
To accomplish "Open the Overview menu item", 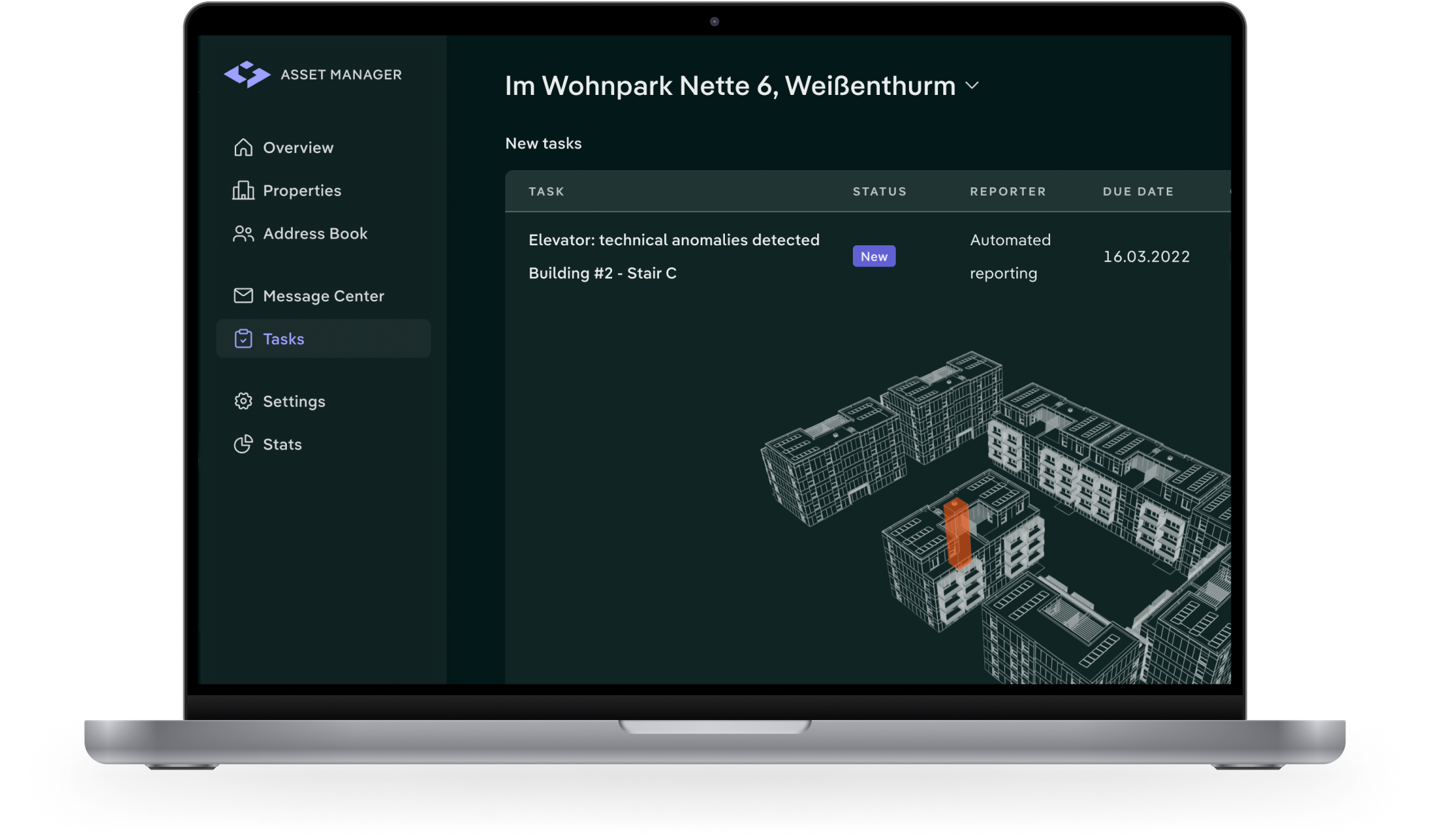I will [298, 147].
